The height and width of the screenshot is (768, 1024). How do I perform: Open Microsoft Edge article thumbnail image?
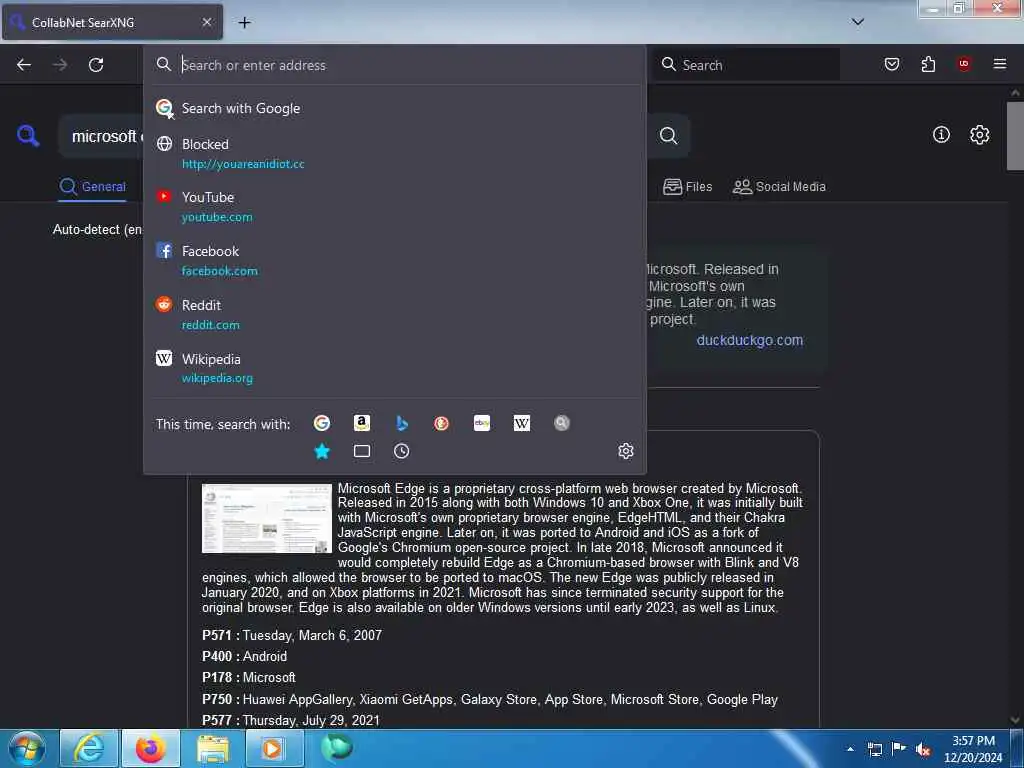coord(266,519)
